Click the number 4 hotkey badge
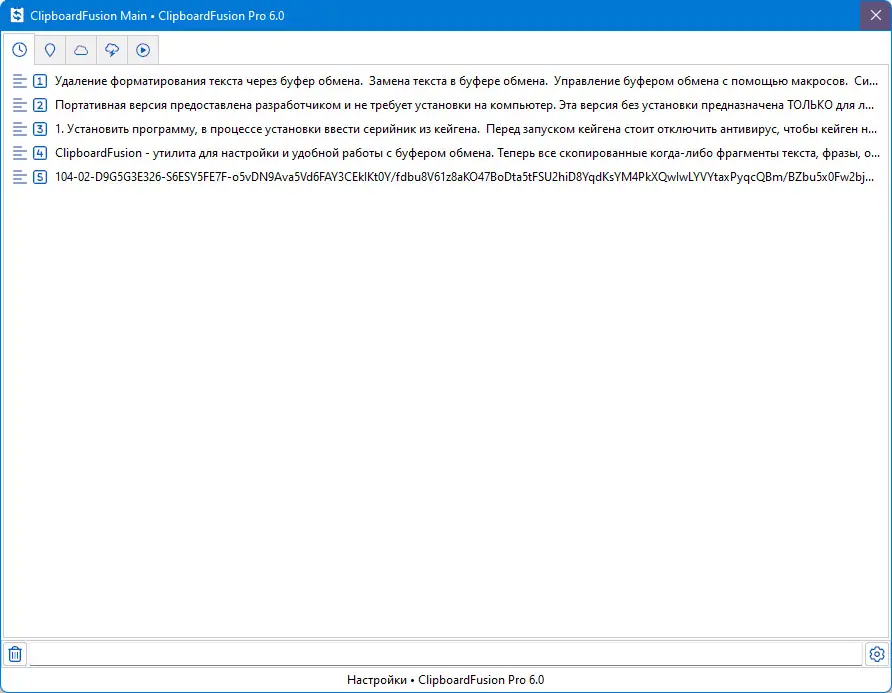892x693 pixels. [40, 153]
